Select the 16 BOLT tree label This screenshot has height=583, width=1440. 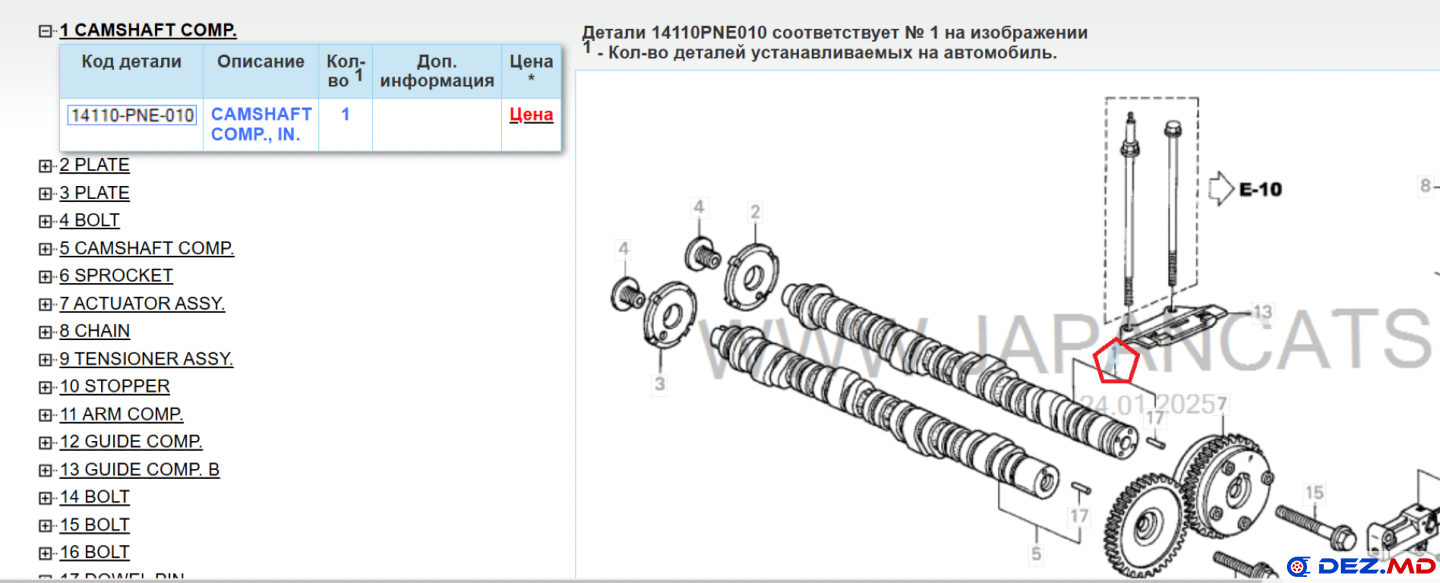point(94,552)
